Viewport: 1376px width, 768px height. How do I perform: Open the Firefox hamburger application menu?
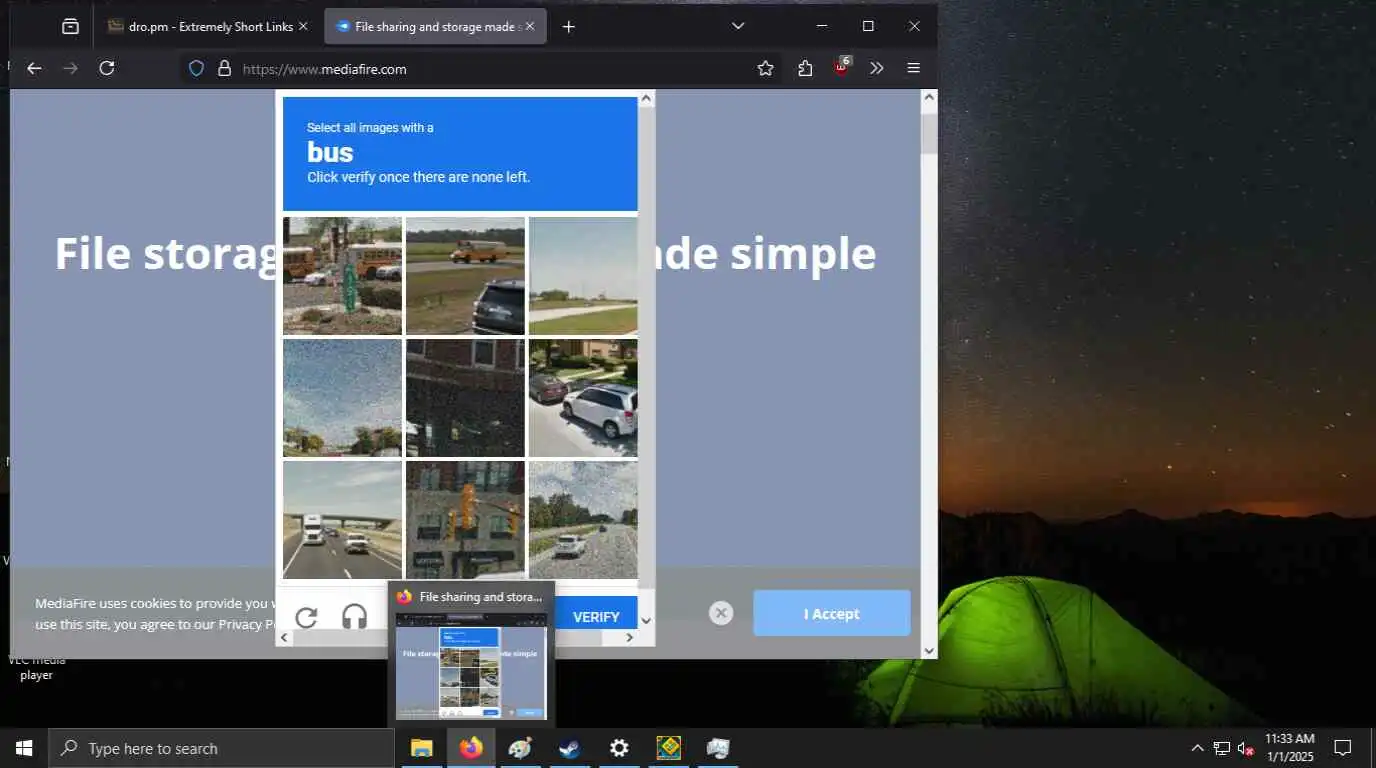coord(913,68)
